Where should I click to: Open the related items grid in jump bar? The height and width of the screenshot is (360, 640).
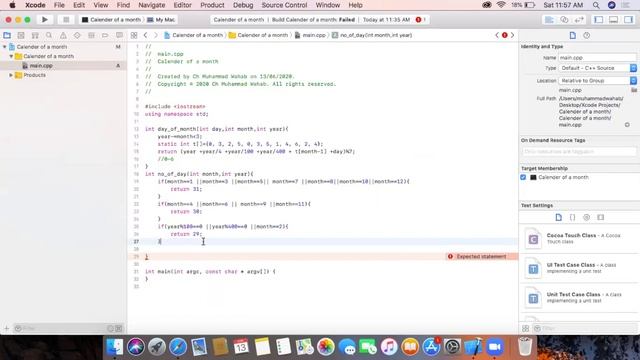(134, 36)
